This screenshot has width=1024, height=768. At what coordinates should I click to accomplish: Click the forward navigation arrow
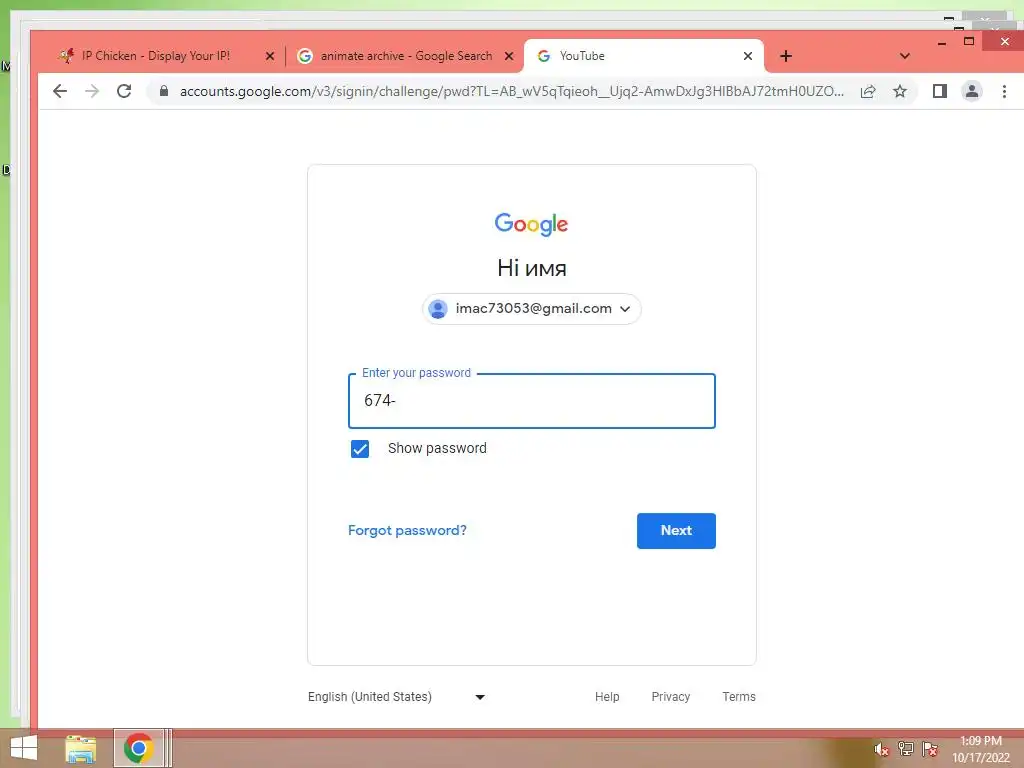pos(92,91)
